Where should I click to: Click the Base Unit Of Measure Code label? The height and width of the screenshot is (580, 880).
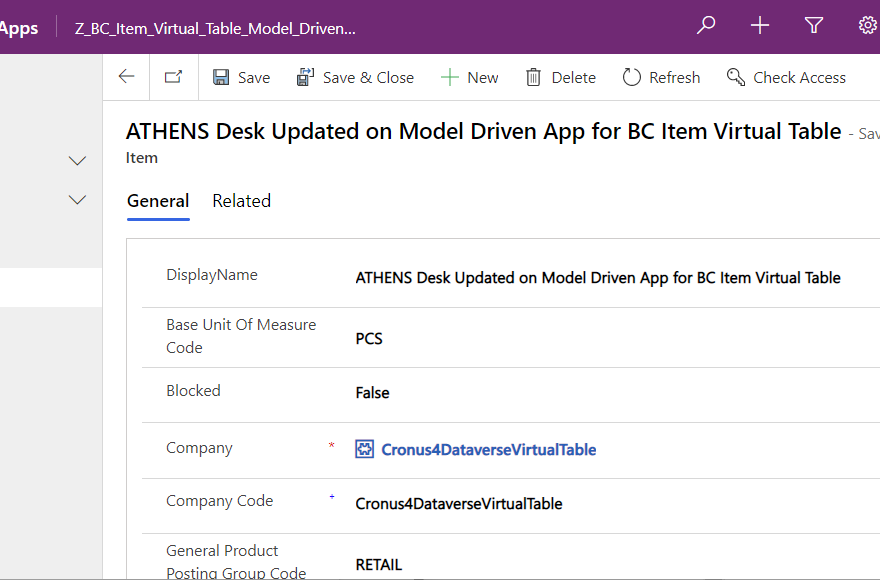241,336
